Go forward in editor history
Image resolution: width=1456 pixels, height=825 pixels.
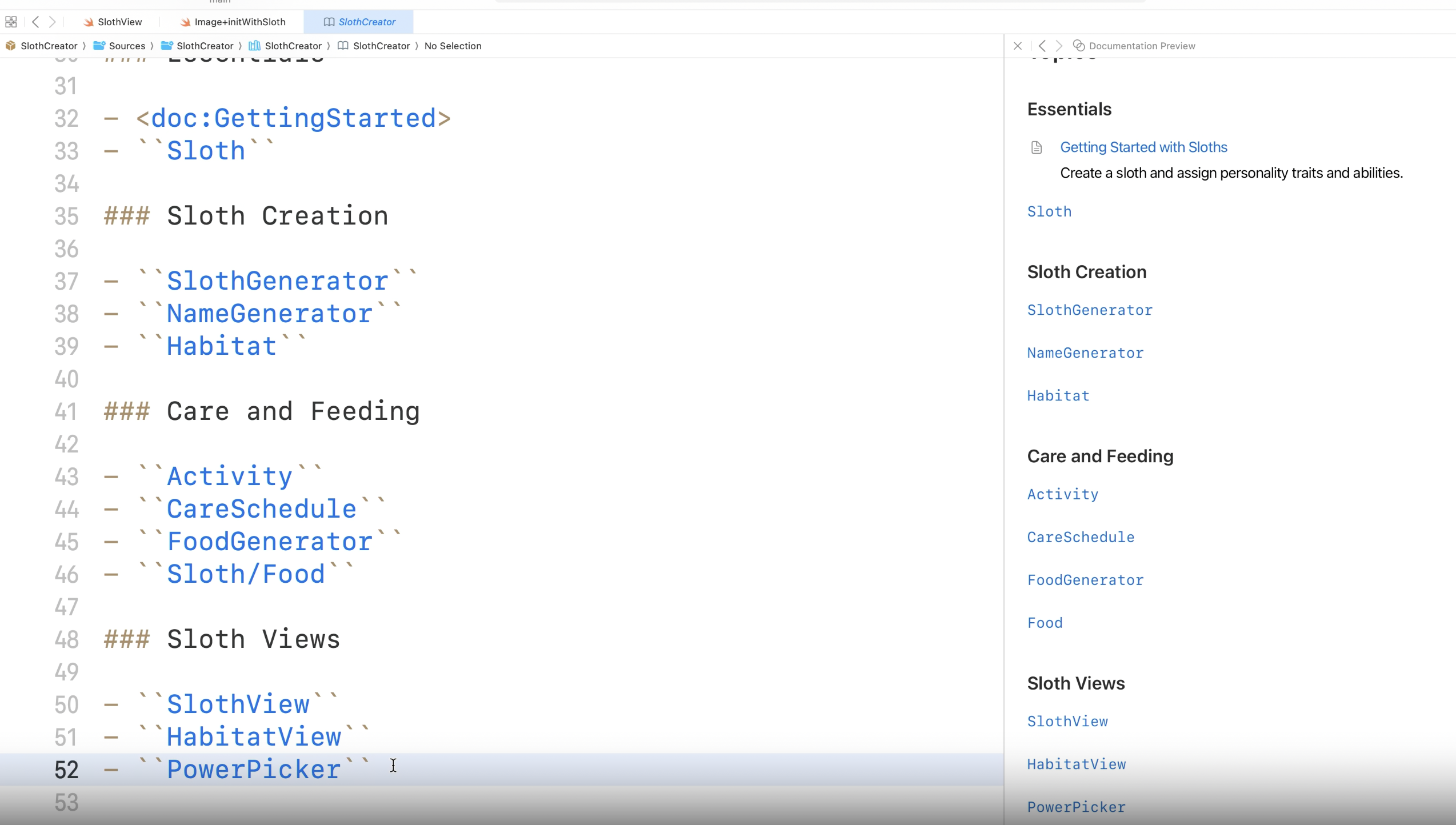click(x=53, y=22)
